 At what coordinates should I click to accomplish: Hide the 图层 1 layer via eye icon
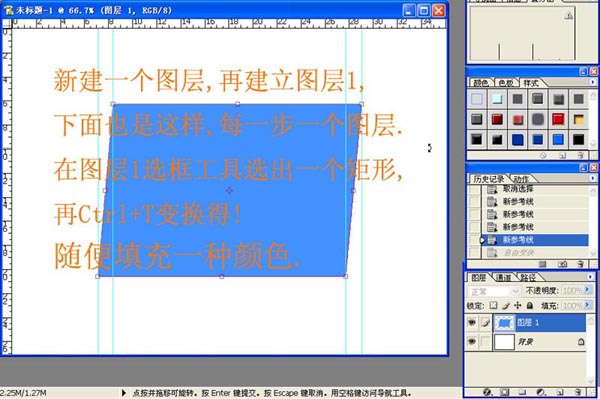472,323
